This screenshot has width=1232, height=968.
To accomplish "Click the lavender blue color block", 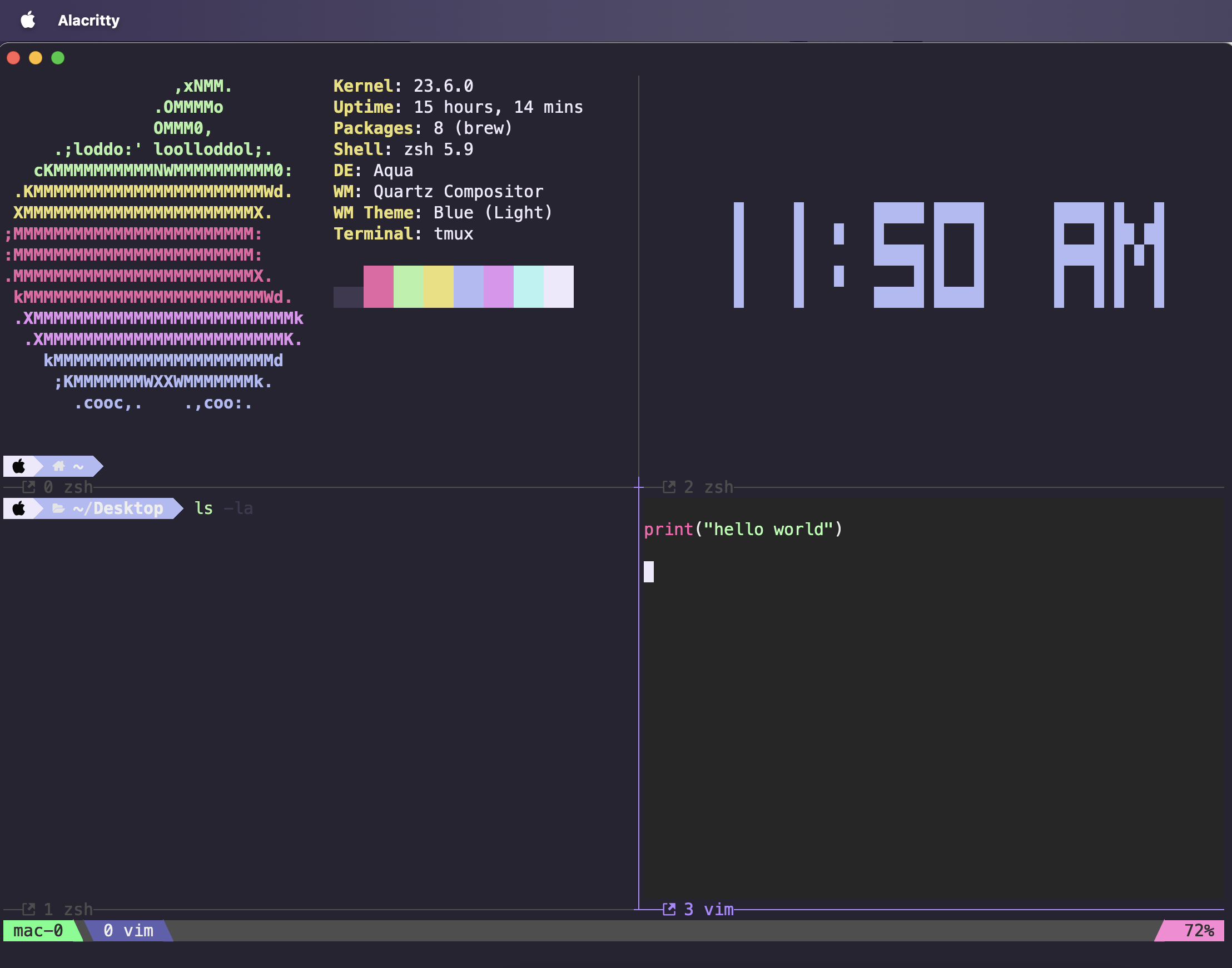I will click(468, 287).
